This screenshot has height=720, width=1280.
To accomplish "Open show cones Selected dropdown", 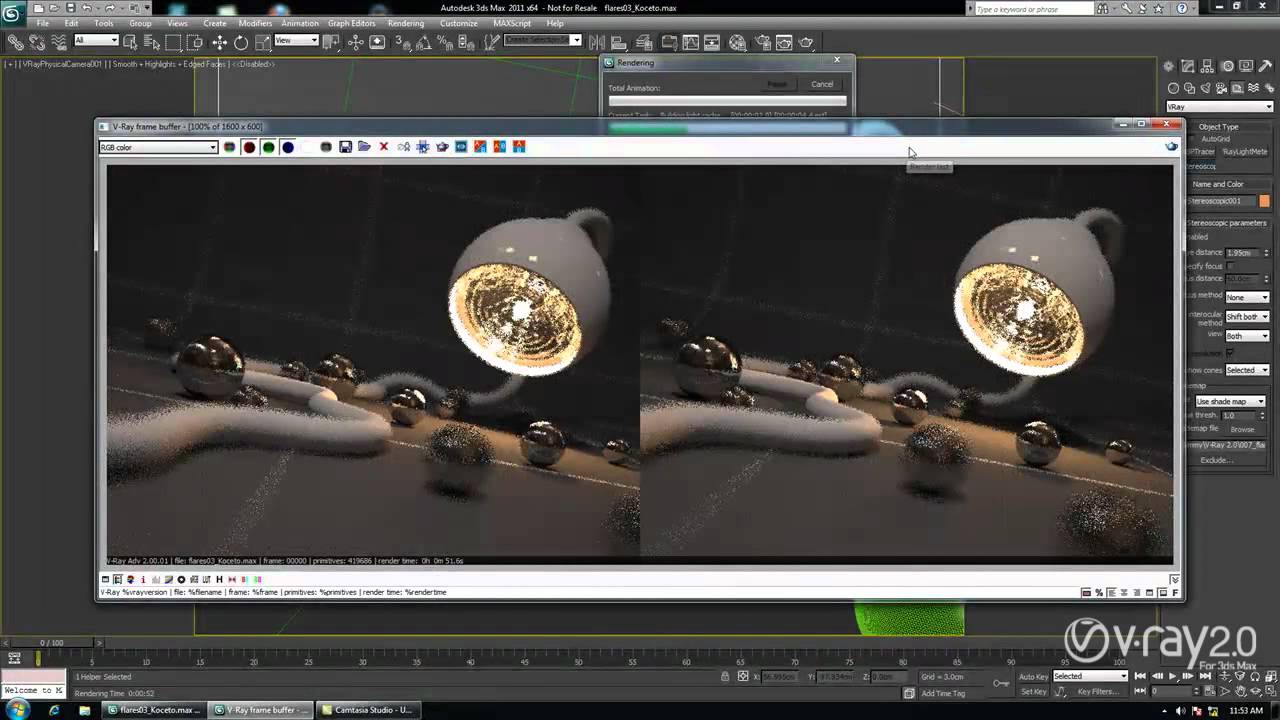I will pyautogui.click(x=1247, y=370).
